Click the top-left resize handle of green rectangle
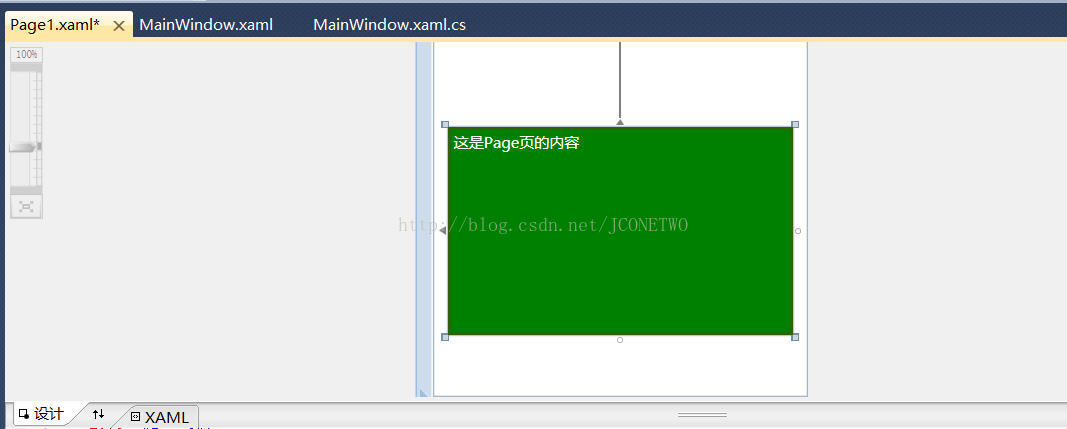 click(445, 125)
